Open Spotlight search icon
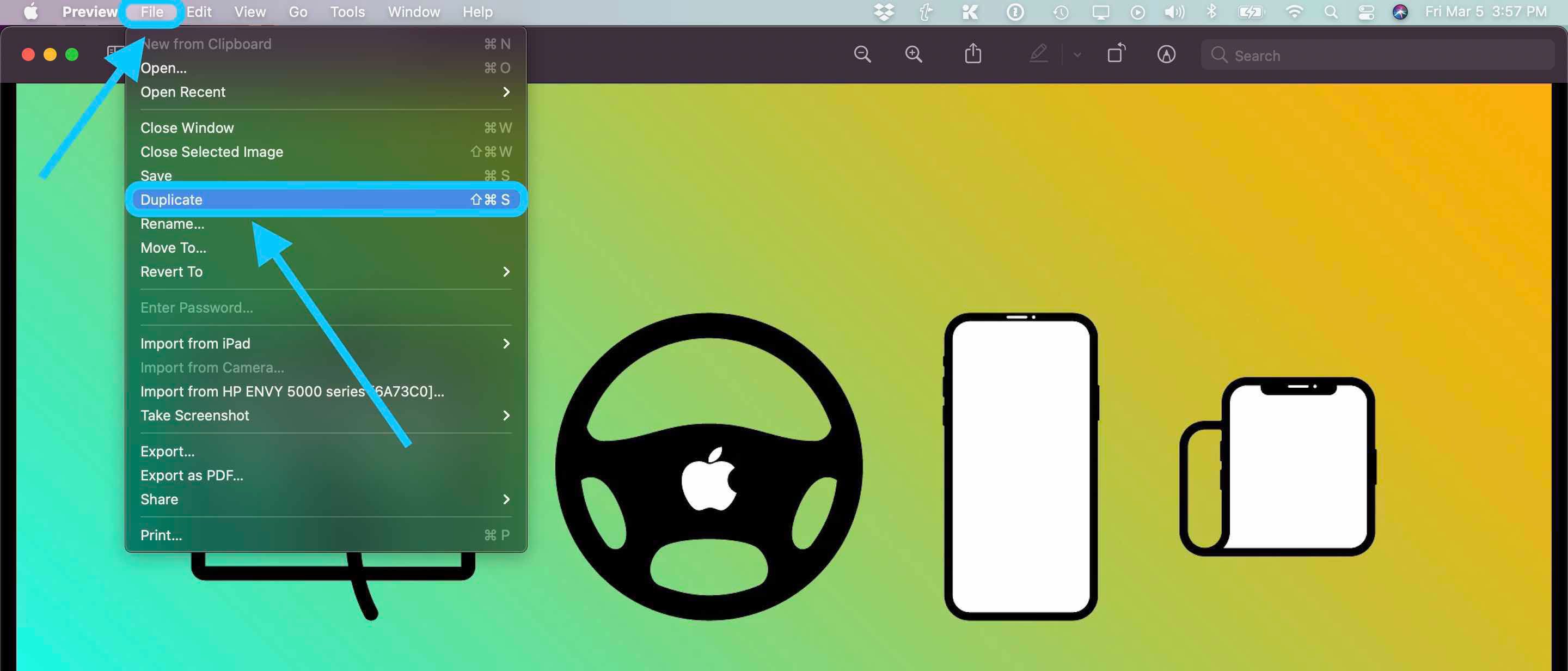The image size is (1568, 671). [x=1331, y=11]
